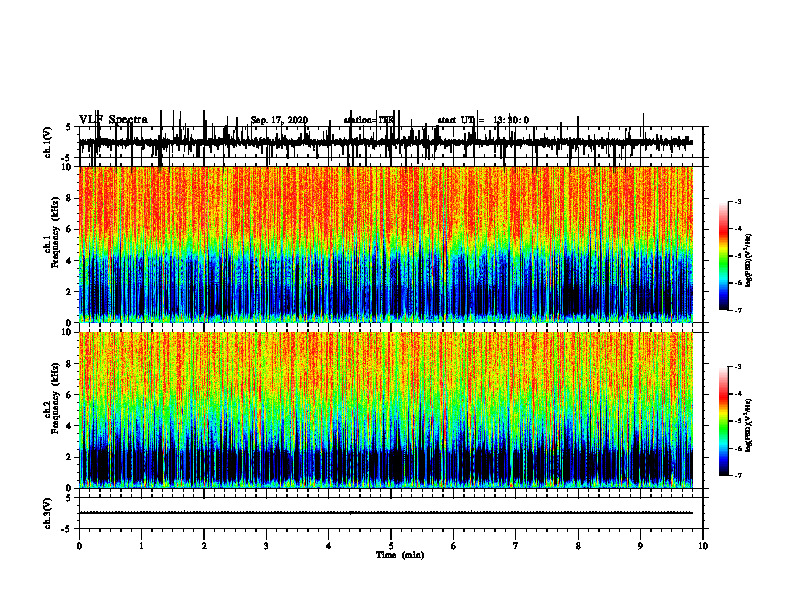Click the "Time (min)" x-axis label
This screenshot has width=792, height=612.
(400, 555)
